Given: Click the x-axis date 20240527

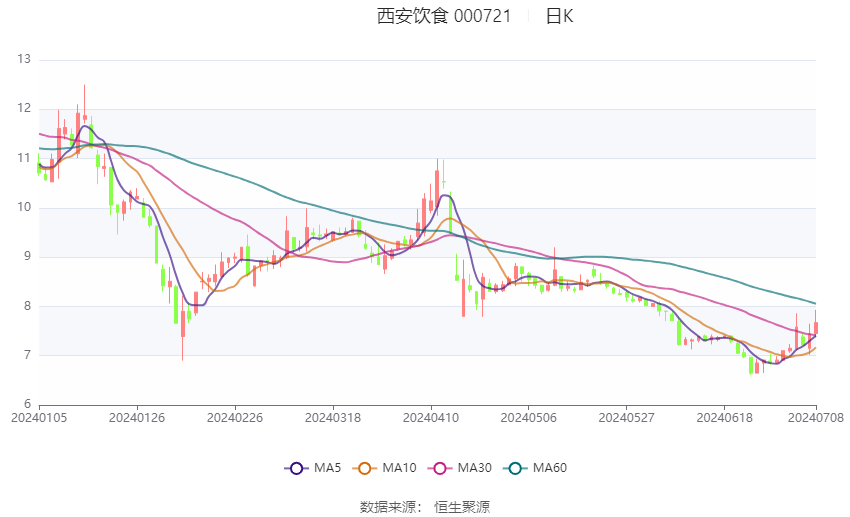Looking at the screenshot, I should [626, 418].
